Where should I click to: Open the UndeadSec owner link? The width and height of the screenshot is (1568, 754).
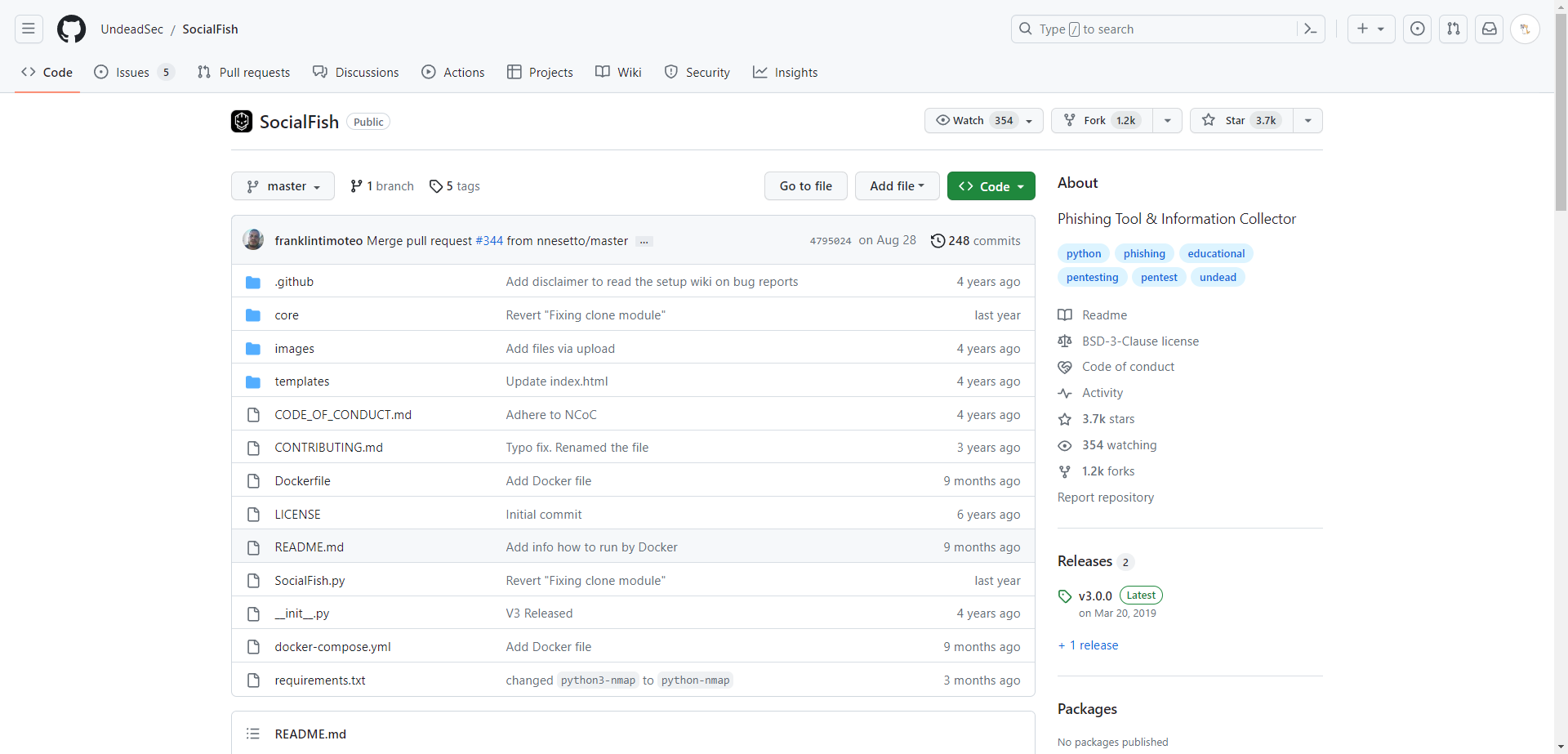[x=132, y=29]
